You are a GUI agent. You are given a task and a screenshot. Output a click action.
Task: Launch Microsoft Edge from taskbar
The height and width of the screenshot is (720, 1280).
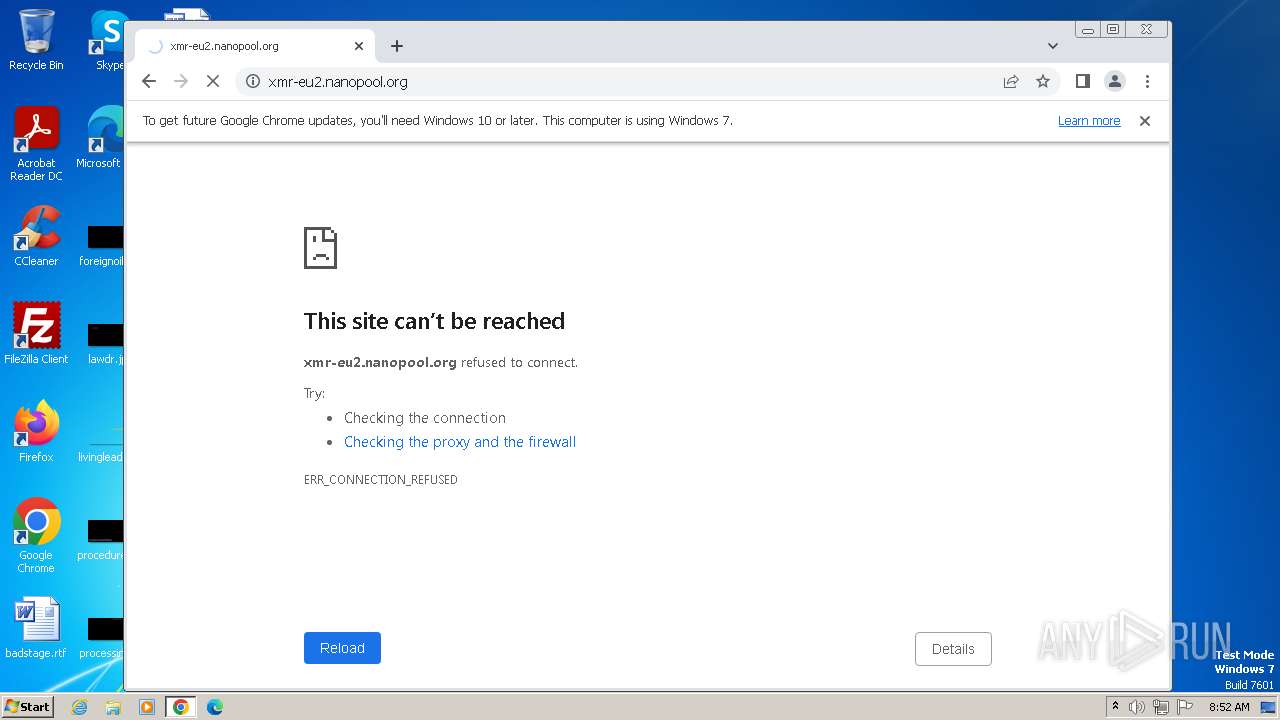[215, 707]
